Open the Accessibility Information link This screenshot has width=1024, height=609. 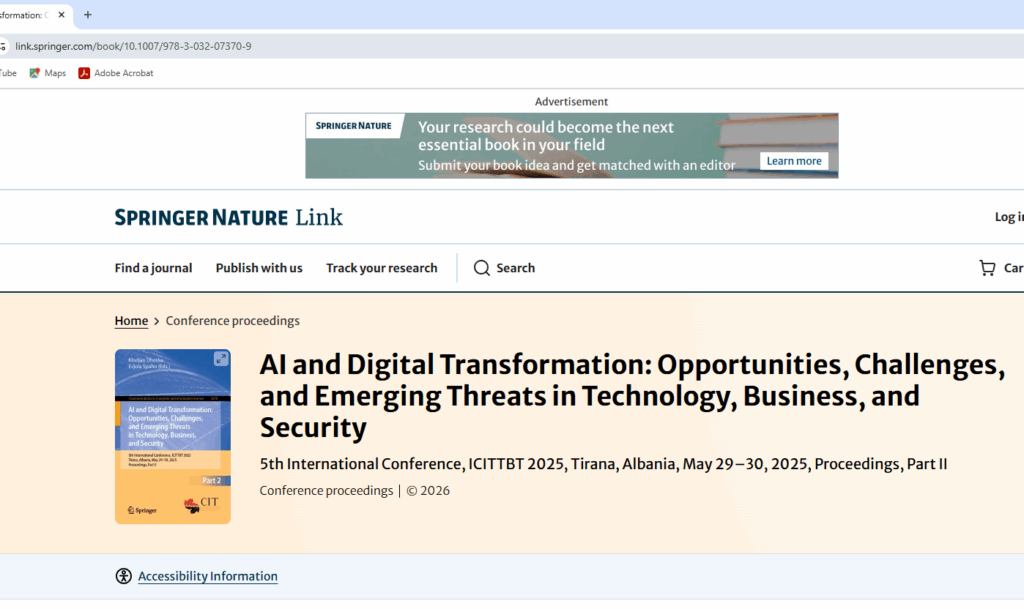[x=207, y=576]
